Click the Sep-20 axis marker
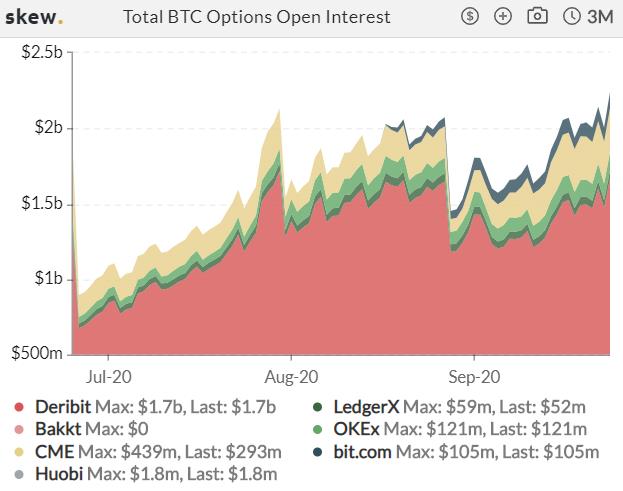Screen dimensions: 623x491 pyautogui.click(x=474, y=377)
